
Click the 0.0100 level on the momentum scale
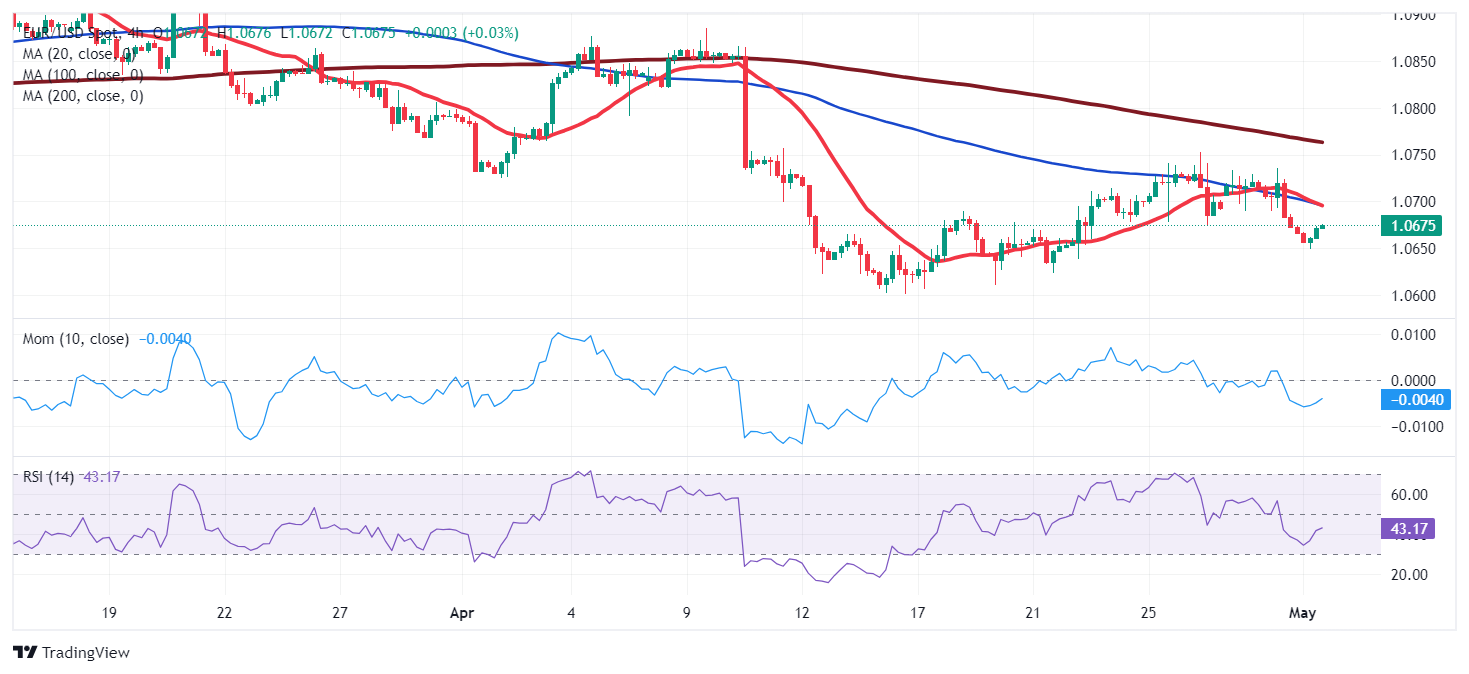pyautogui.click(x=1414, y=334)
